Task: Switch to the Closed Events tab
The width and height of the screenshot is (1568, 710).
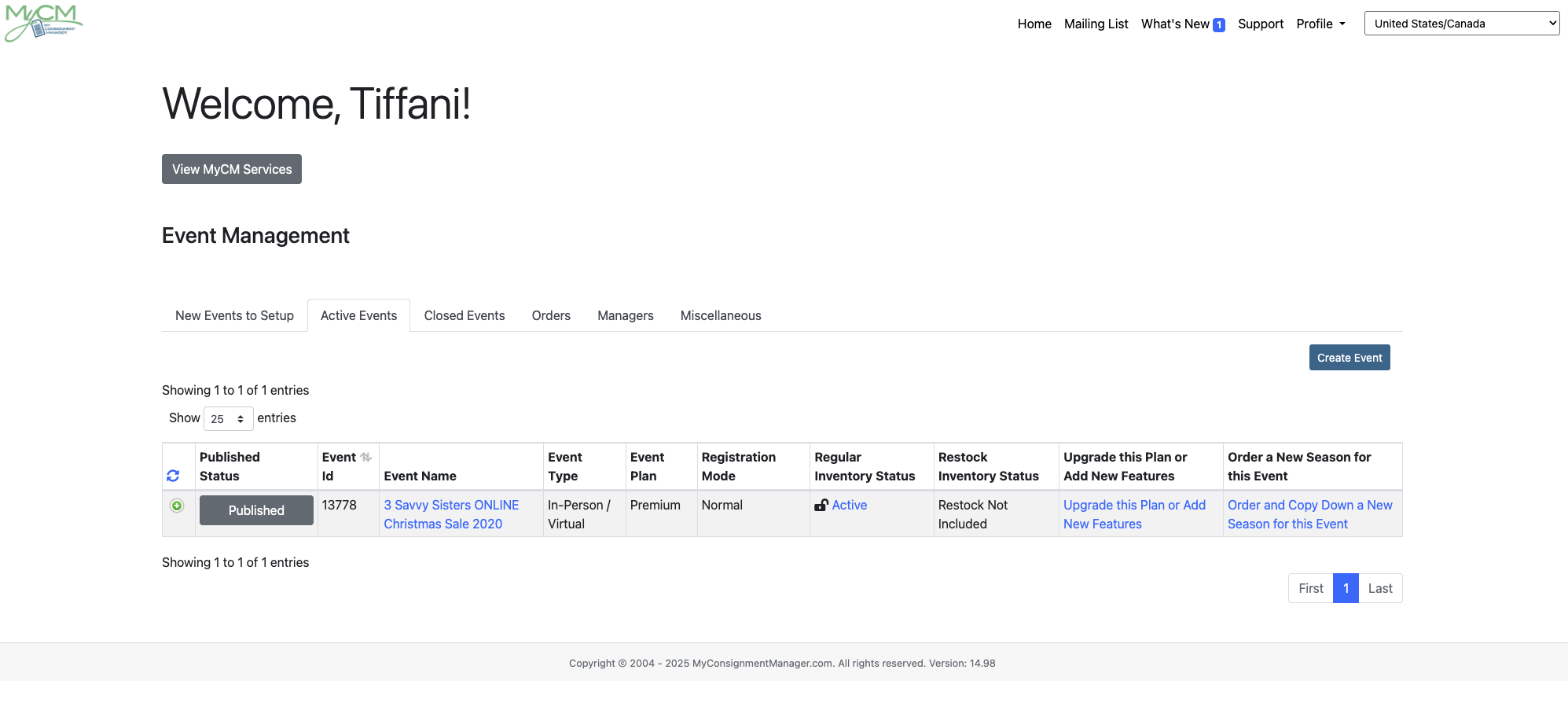Action: click(465, 315)
